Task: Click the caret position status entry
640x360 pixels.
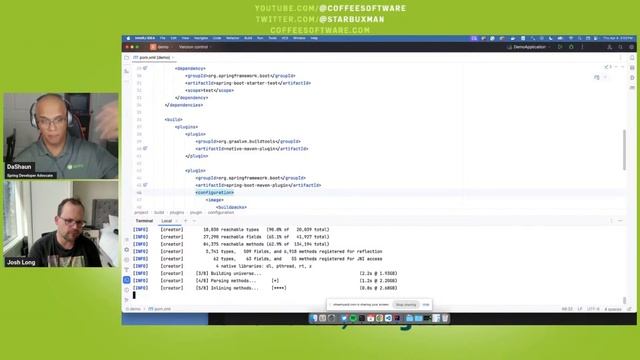Action: pyautogui.click(x=567, y=309)
